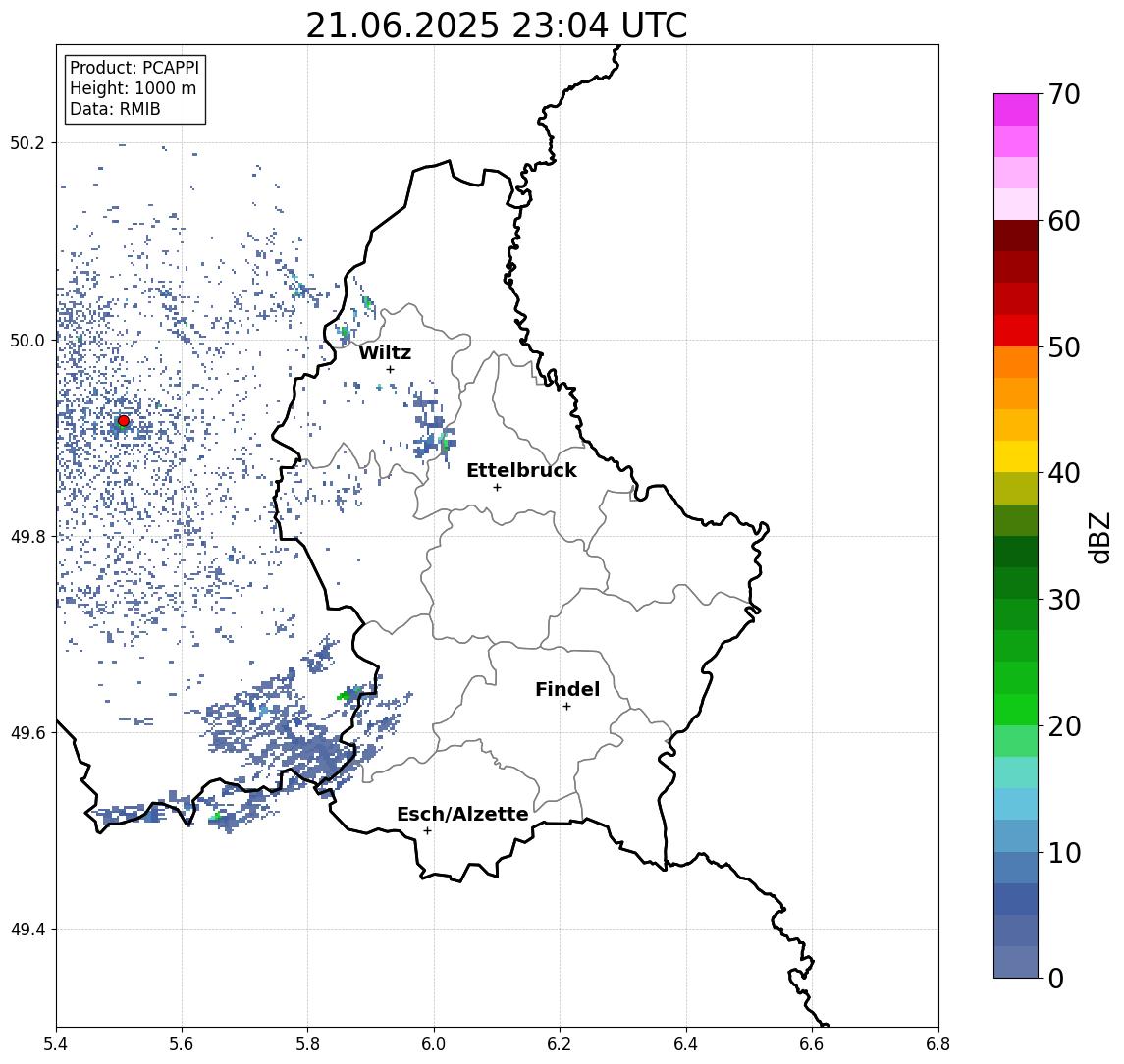Click the latitude tick label 49.4
The image size is (1124, 1064).
coord(27,930)
